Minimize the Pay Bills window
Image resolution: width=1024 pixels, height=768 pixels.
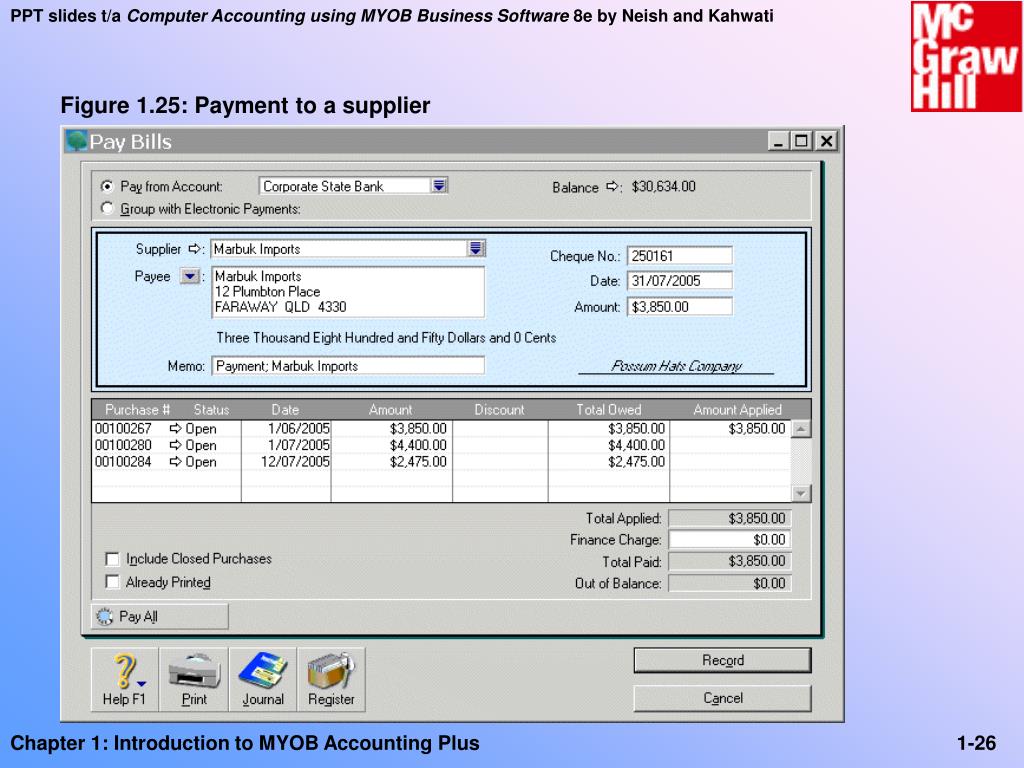click(778, 141)
